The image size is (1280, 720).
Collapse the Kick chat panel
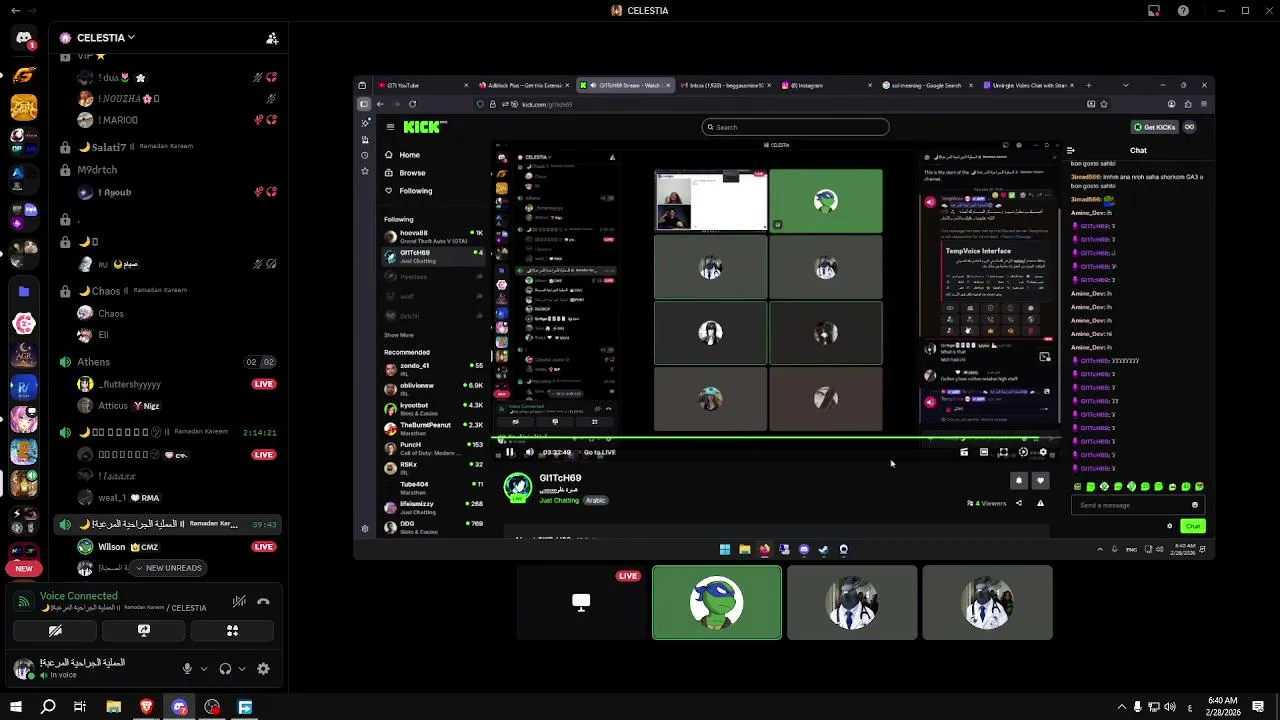(1070, 150)
